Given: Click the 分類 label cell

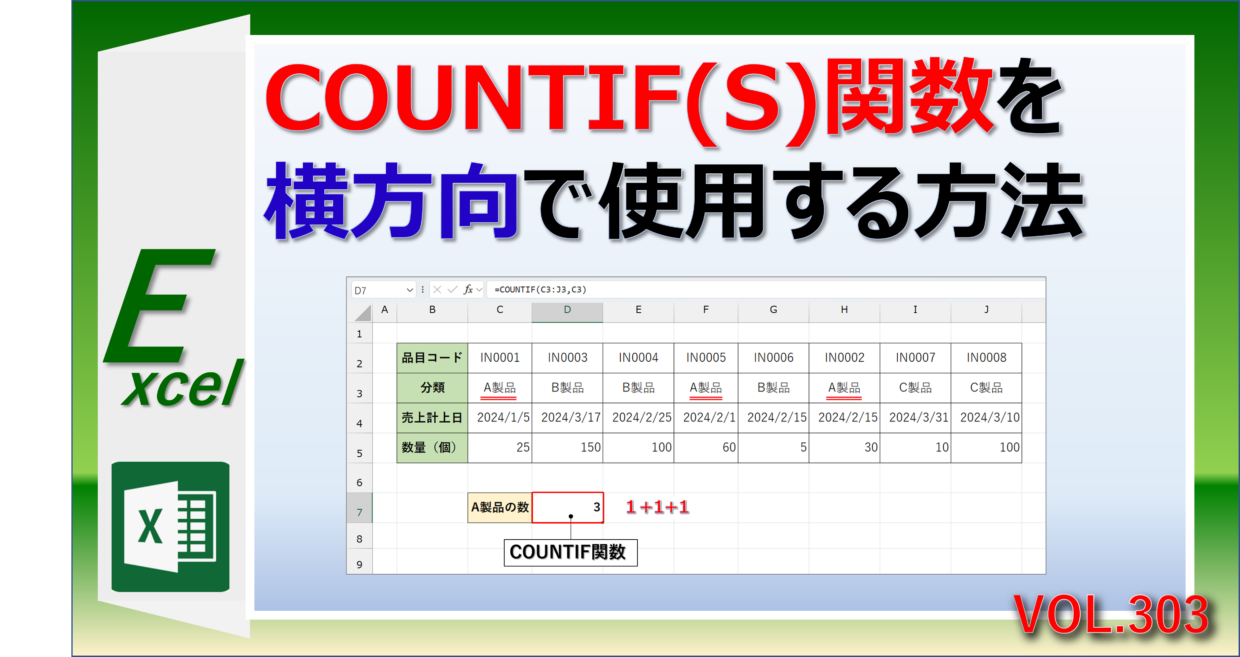Looking at the screenshot, I should [x=432, y=388].
